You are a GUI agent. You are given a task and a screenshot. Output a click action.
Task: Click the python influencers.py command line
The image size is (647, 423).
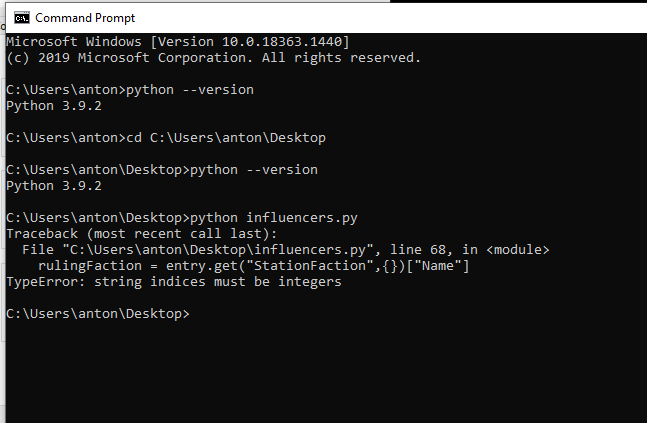coord(182,218)
